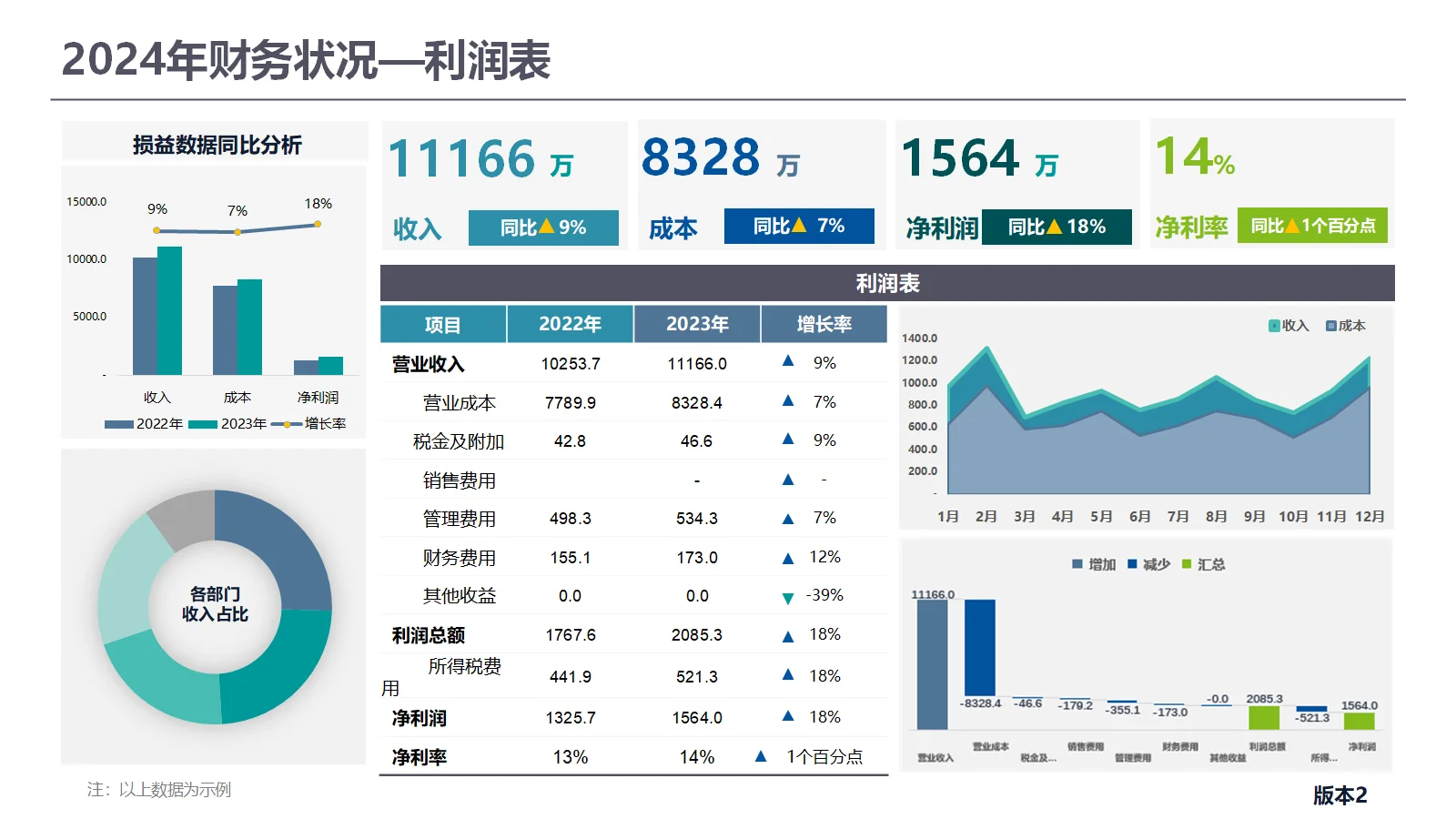Click the 版本2 label

click(1340, 795)
